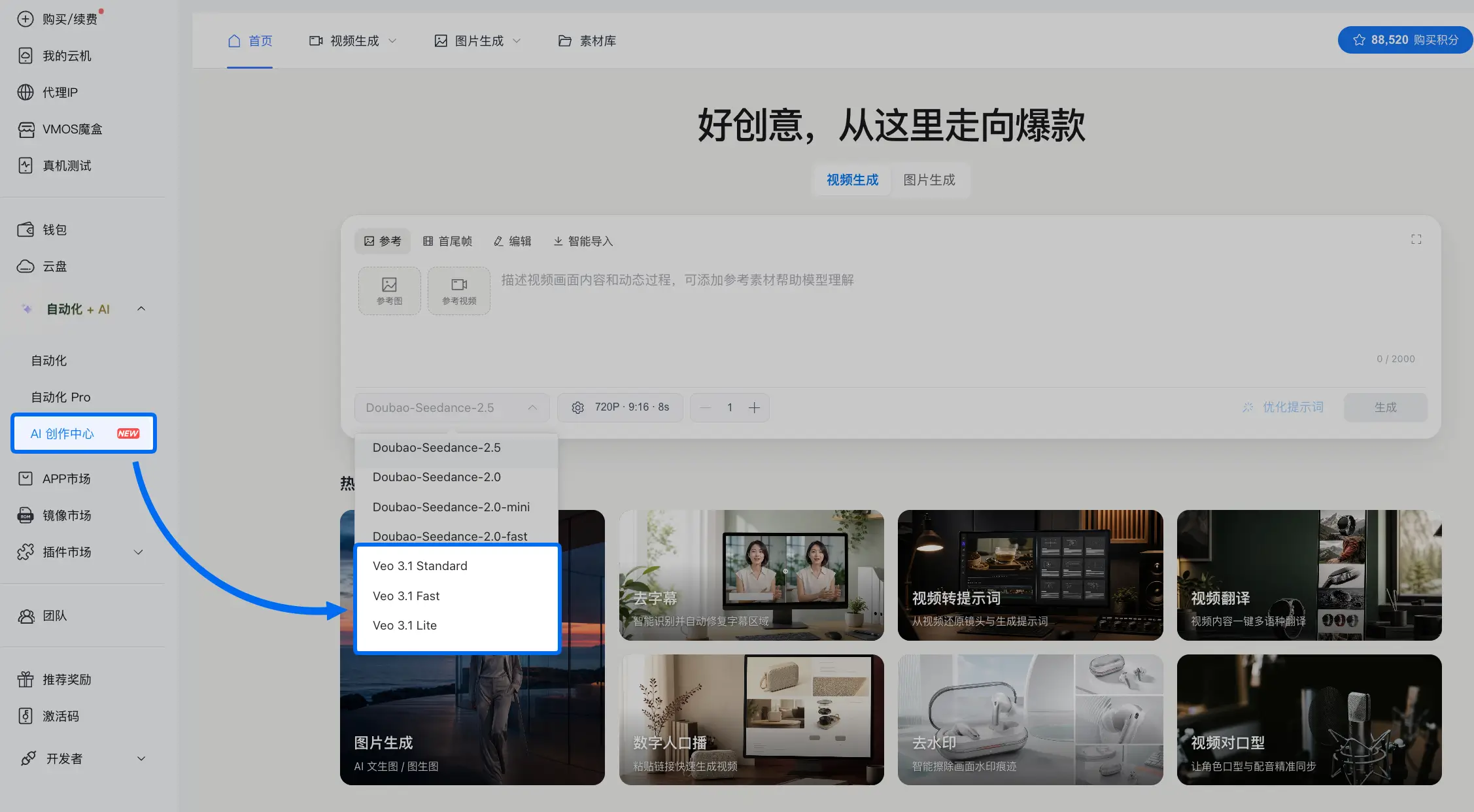1474x812 pixels.
Task: Toggle to 图片生成 under the headline
Action: click(x=929, y=180)
